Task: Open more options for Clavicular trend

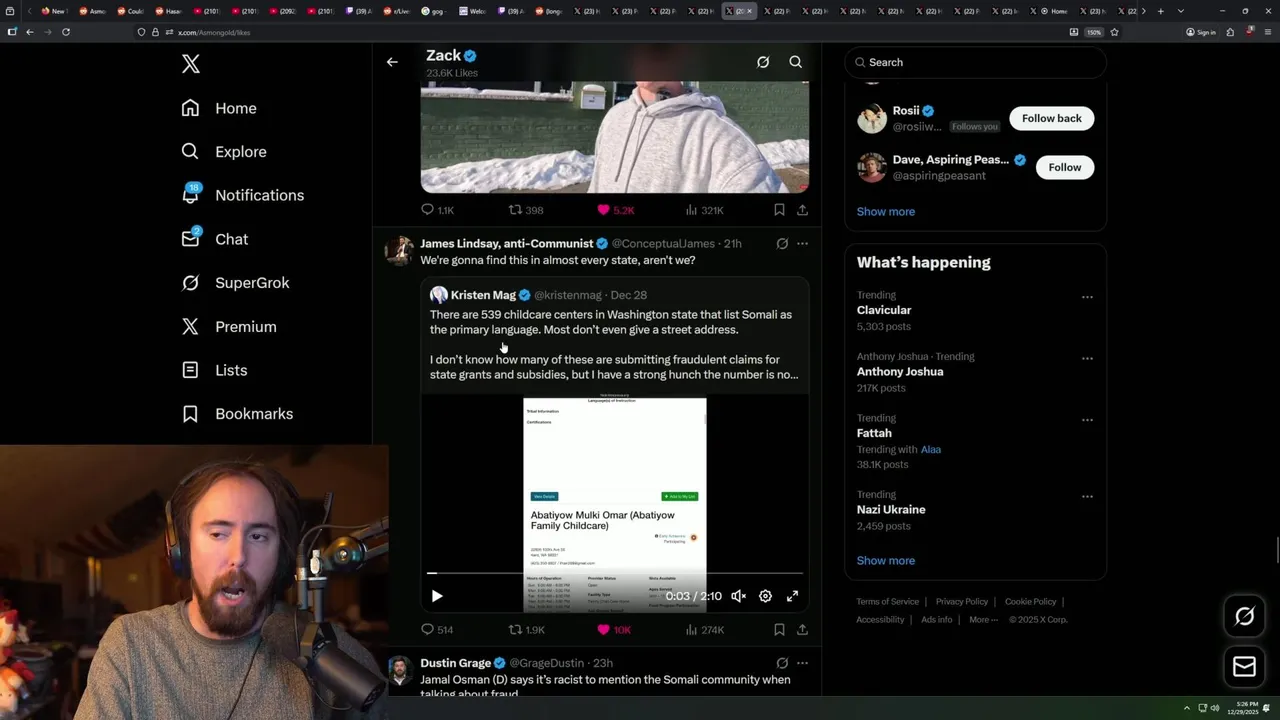Action: click(x=1087, y=297)
